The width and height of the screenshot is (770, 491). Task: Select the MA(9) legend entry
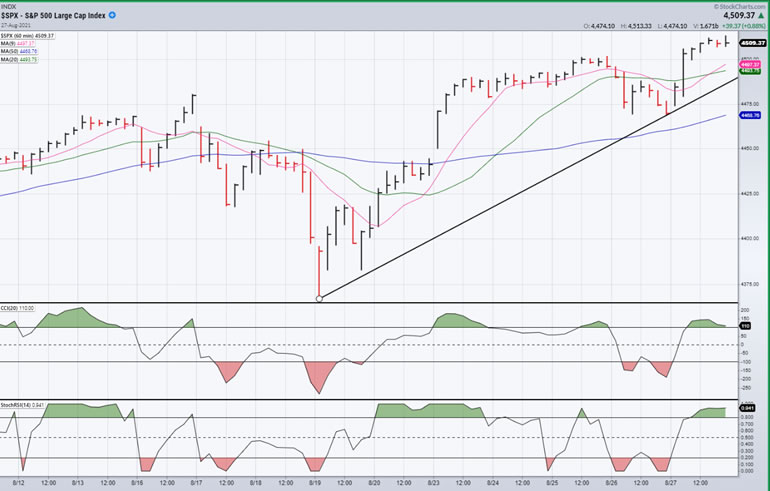pyautogui.click(x=18, y=44)
